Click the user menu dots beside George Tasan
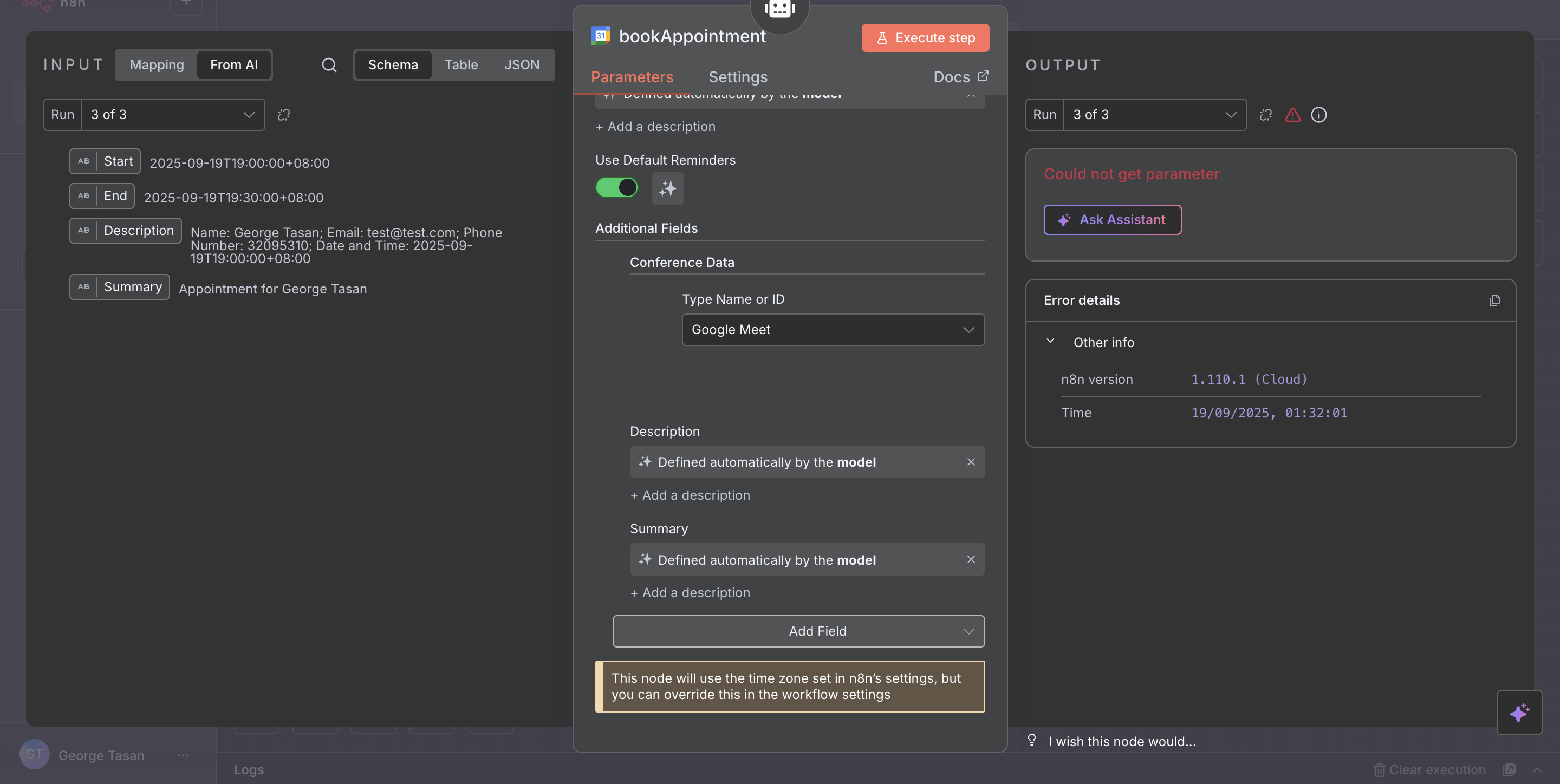1560x784 pixels. coord(183,755)
